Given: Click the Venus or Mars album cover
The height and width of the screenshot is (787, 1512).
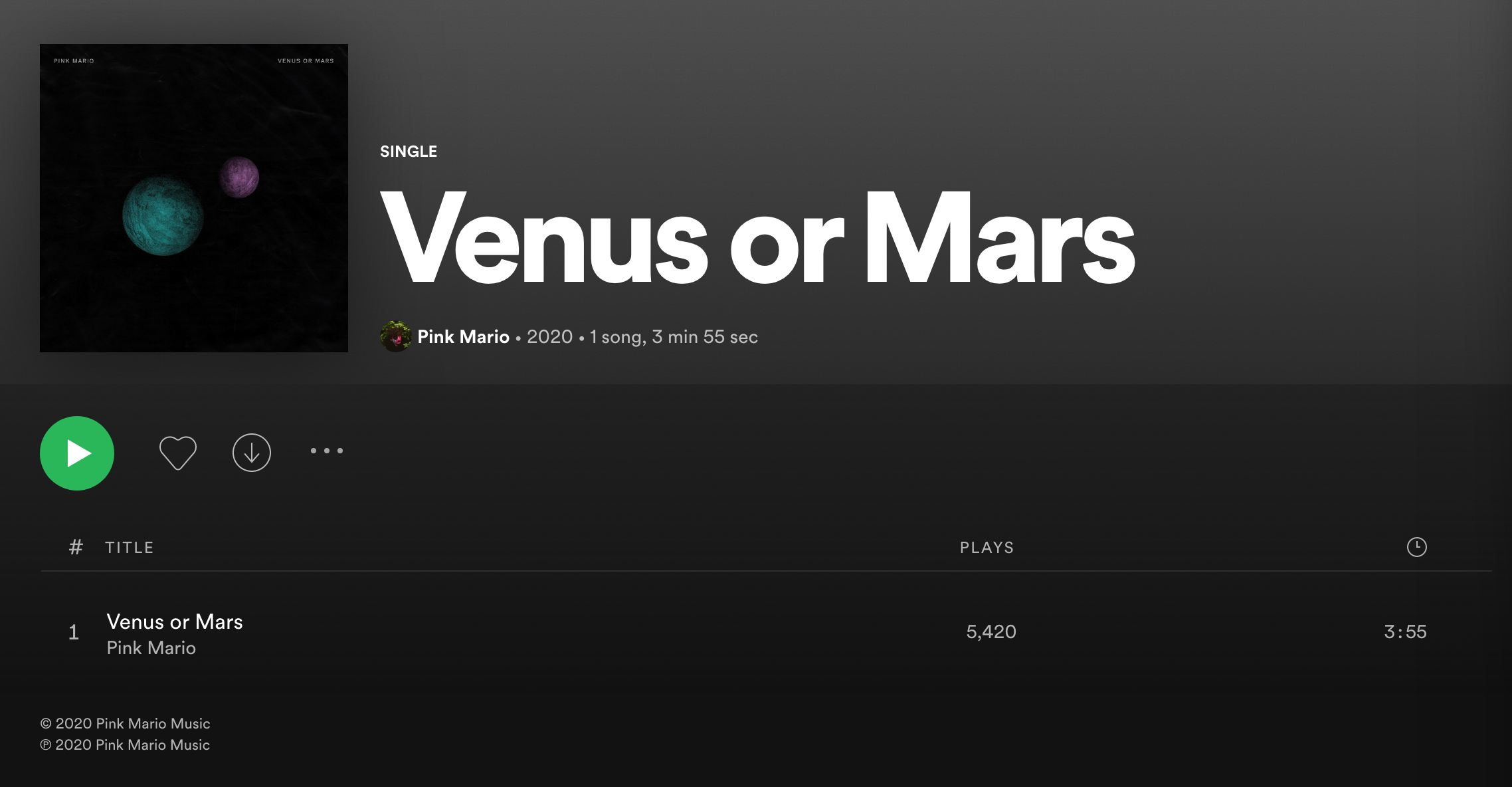Looking at the screenshot, I should click(x=194, y=198).
